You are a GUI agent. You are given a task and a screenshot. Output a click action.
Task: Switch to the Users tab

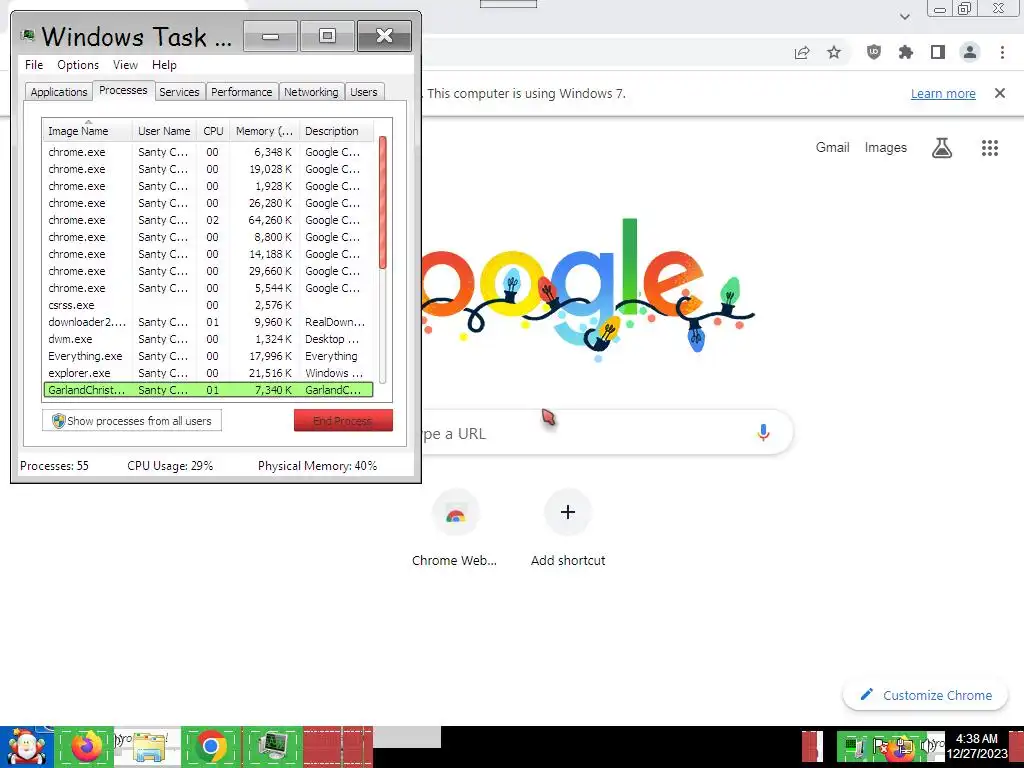364,92
